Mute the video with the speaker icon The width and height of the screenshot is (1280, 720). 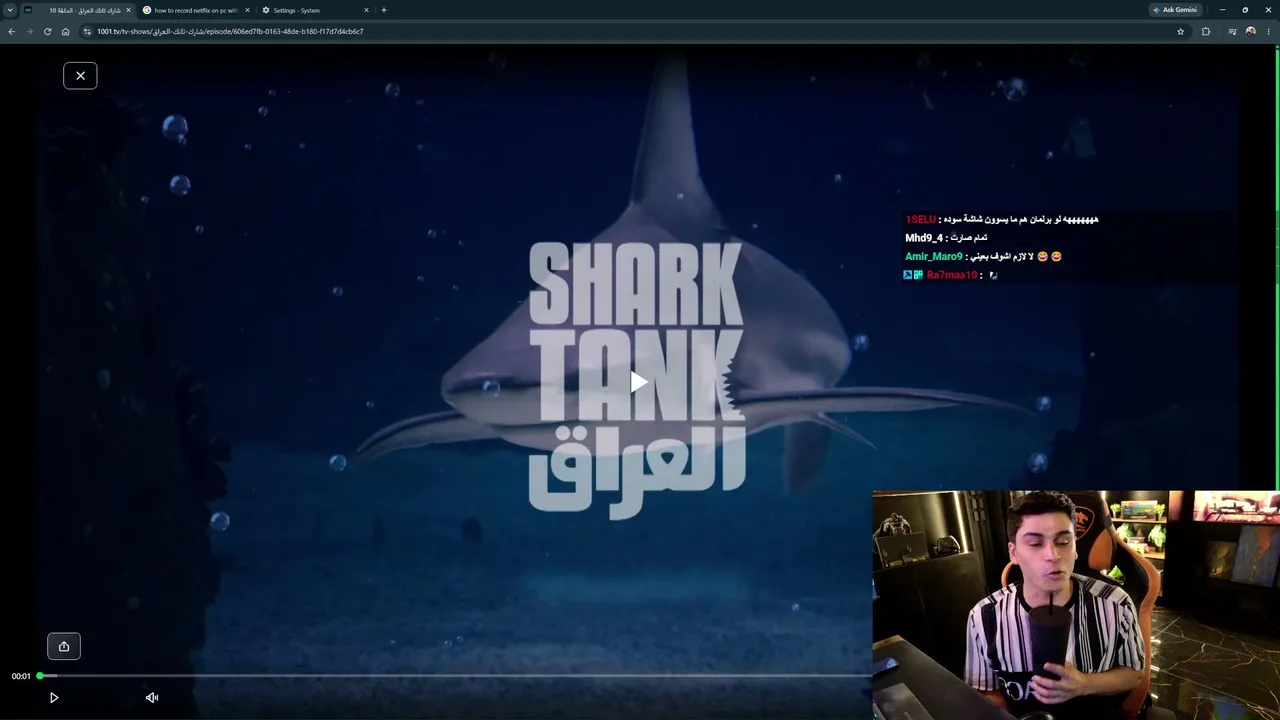[152, 698]
